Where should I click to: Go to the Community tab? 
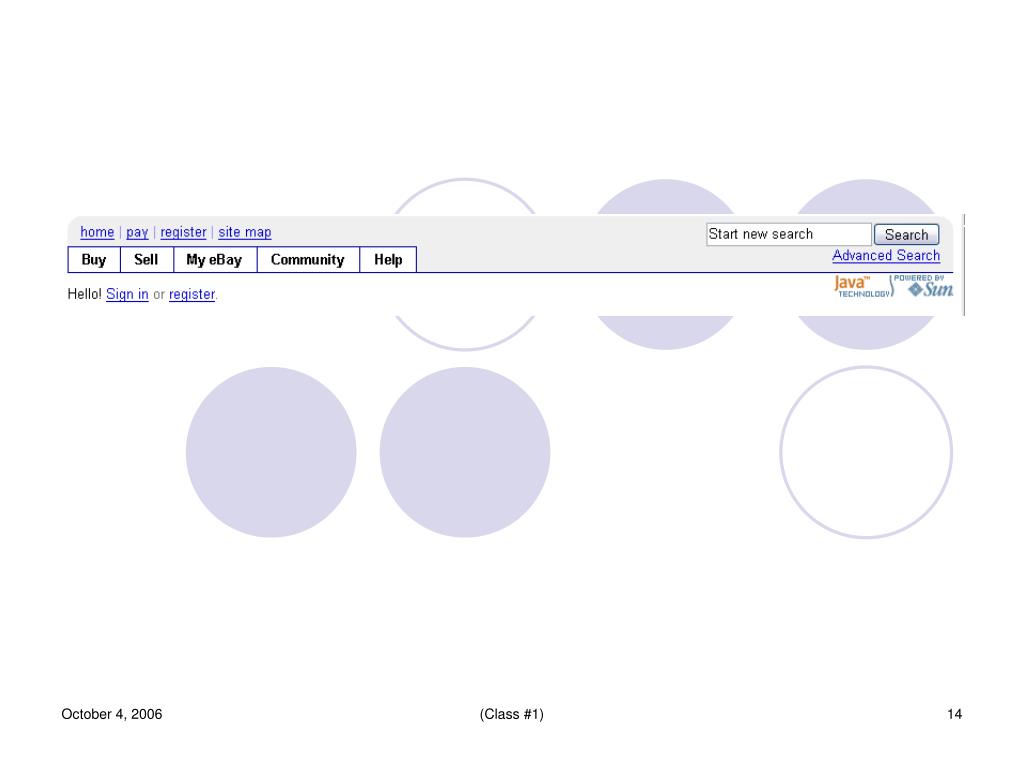click(308, 260)
